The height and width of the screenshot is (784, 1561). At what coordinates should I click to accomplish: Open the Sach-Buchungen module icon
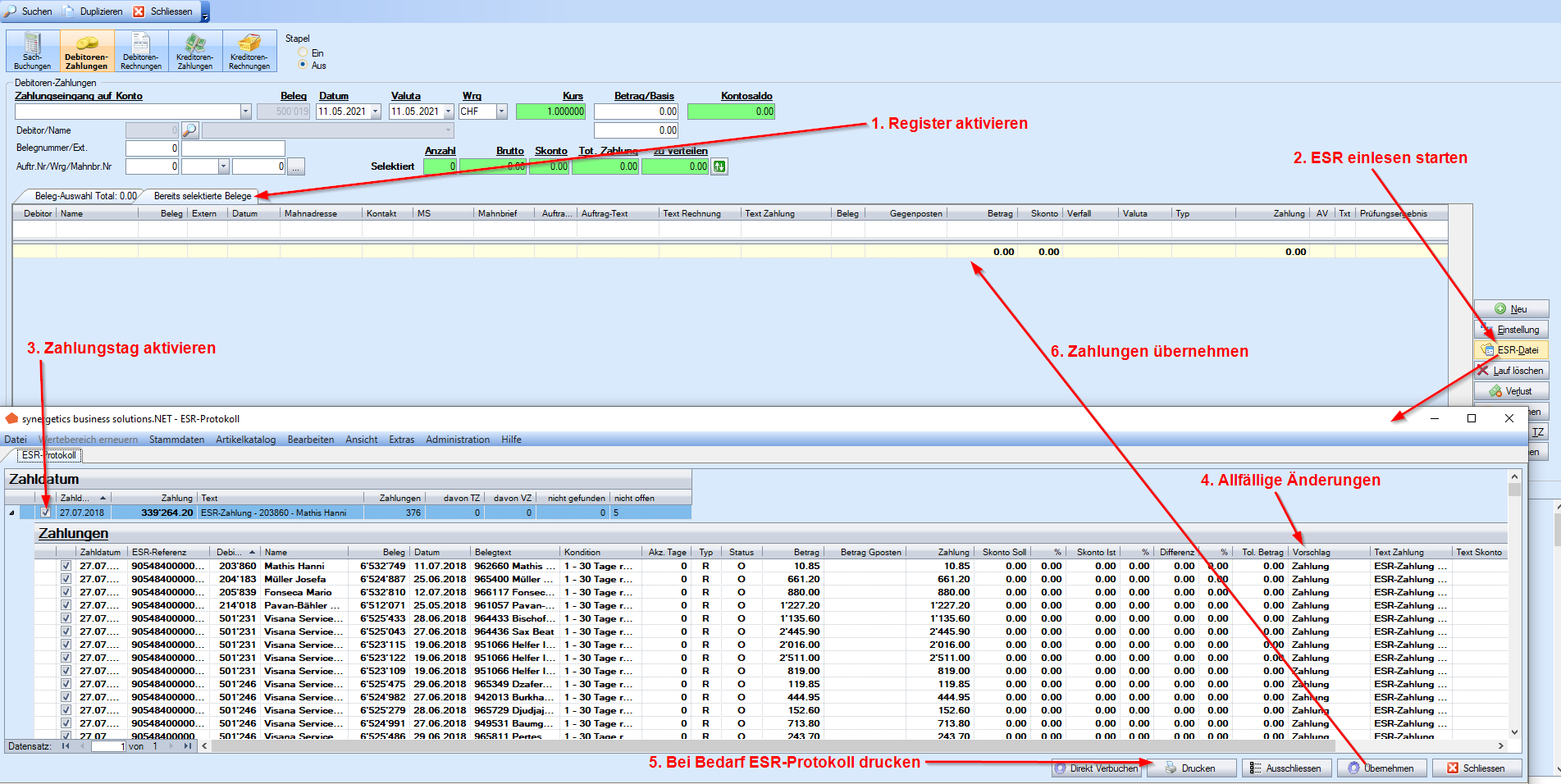point(33,51)
